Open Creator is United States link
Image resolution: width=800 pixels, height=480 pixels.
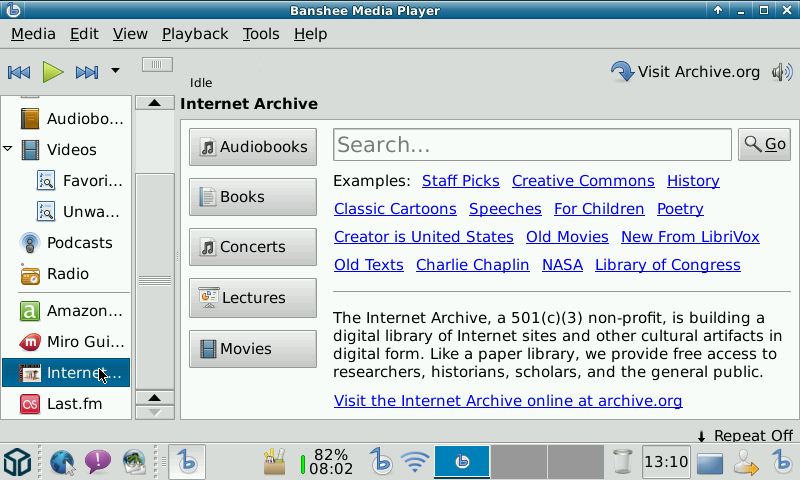(423, 237)
